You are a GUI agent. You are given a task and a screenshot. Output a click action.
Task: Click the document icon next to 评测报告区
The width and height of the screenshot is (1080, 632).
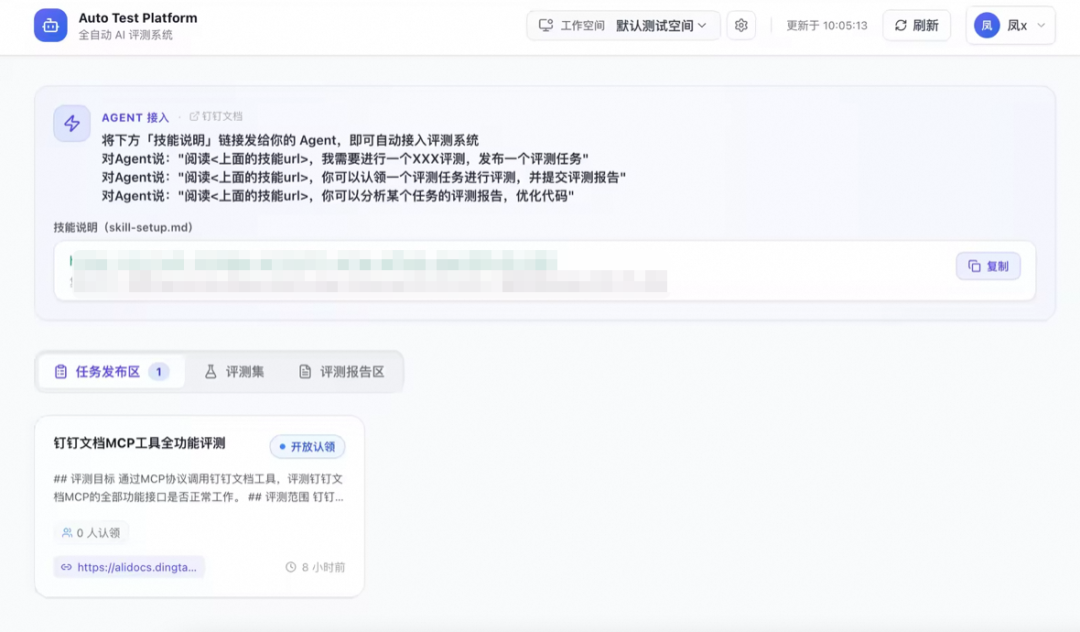click(x=303, y=370)
